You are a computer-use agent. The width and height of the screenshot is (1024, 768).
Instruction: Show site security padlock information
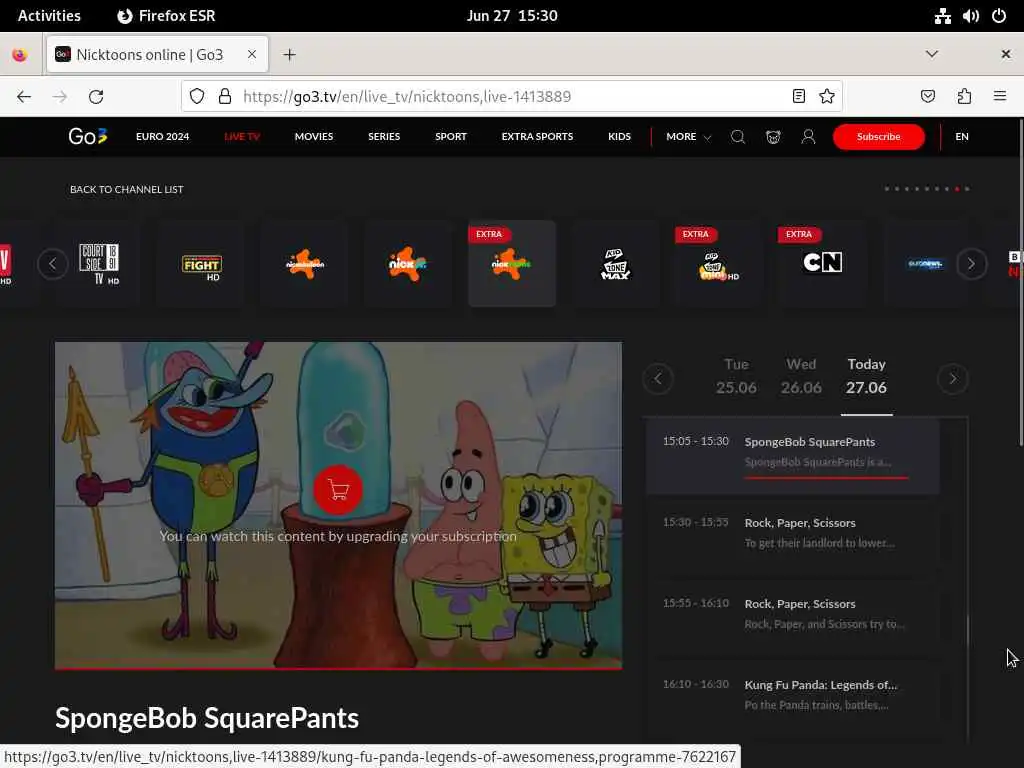click(x=225, y=97)
